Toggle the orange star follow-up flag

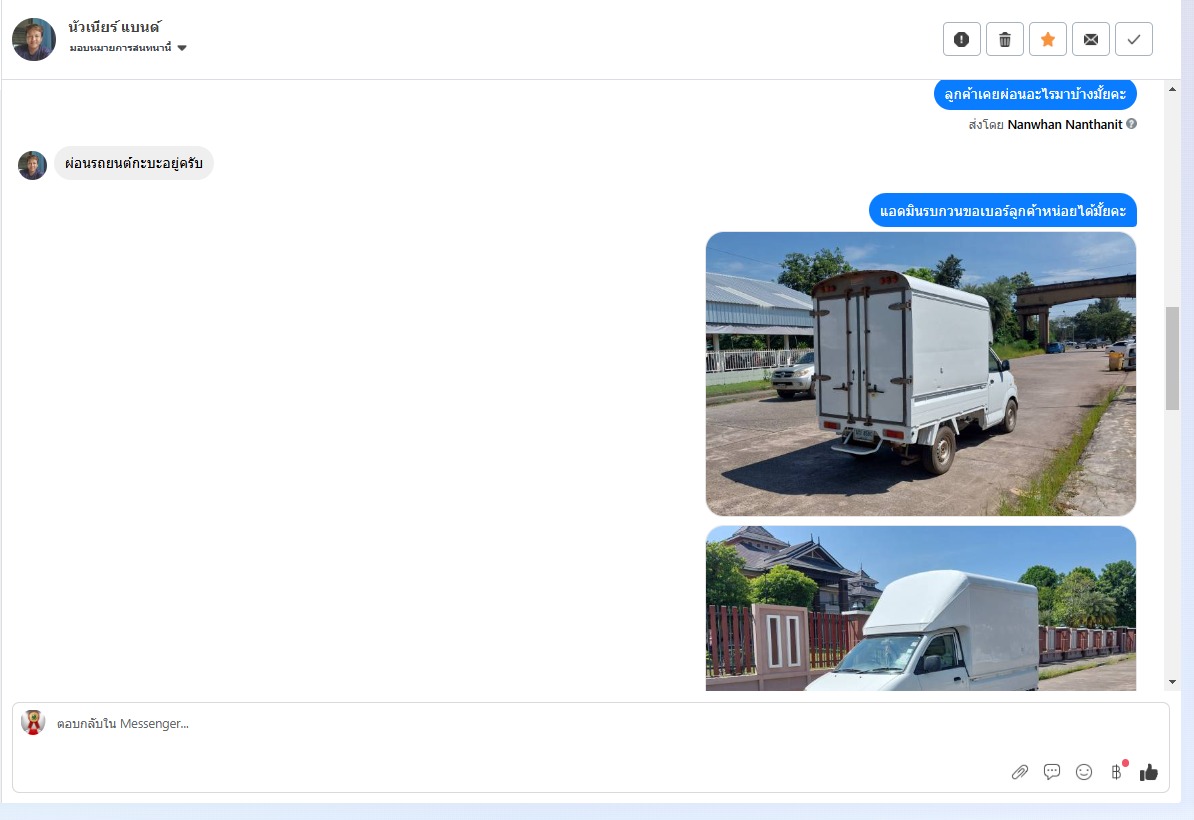click(x=1048, y=40)
